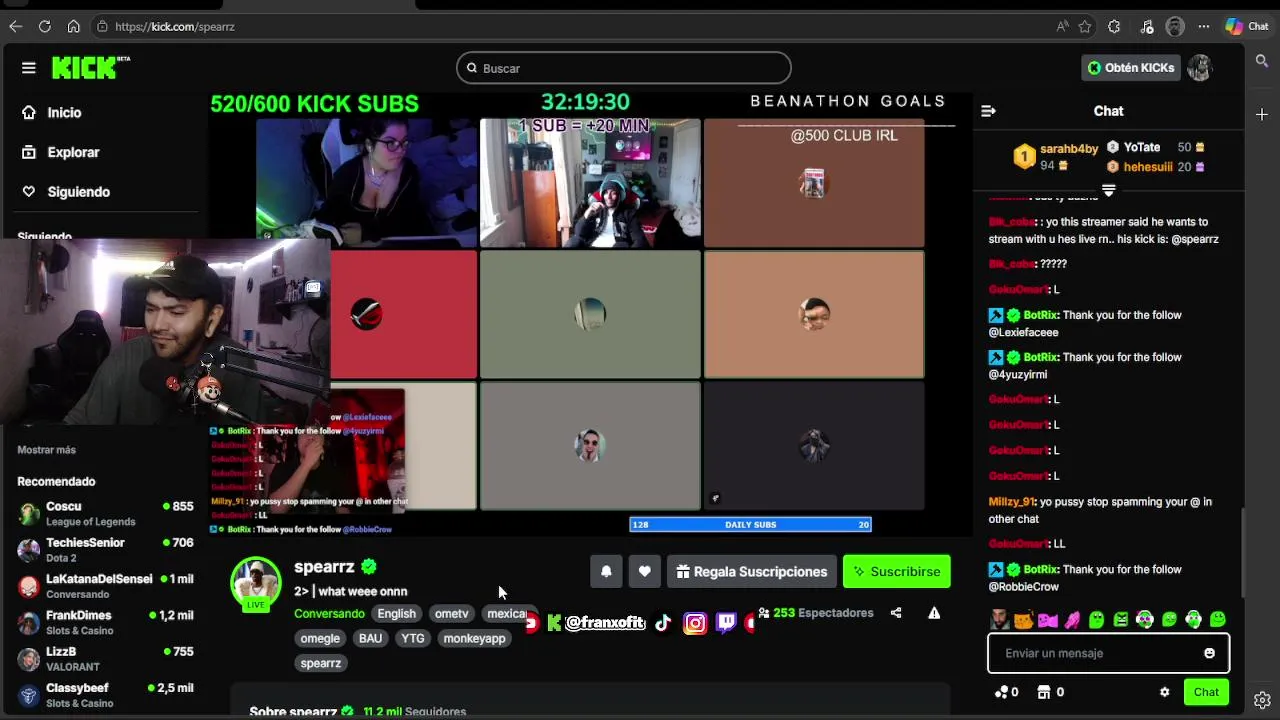Open the emoji picker in message box

pyautogui.click(x=1209, y=653)
